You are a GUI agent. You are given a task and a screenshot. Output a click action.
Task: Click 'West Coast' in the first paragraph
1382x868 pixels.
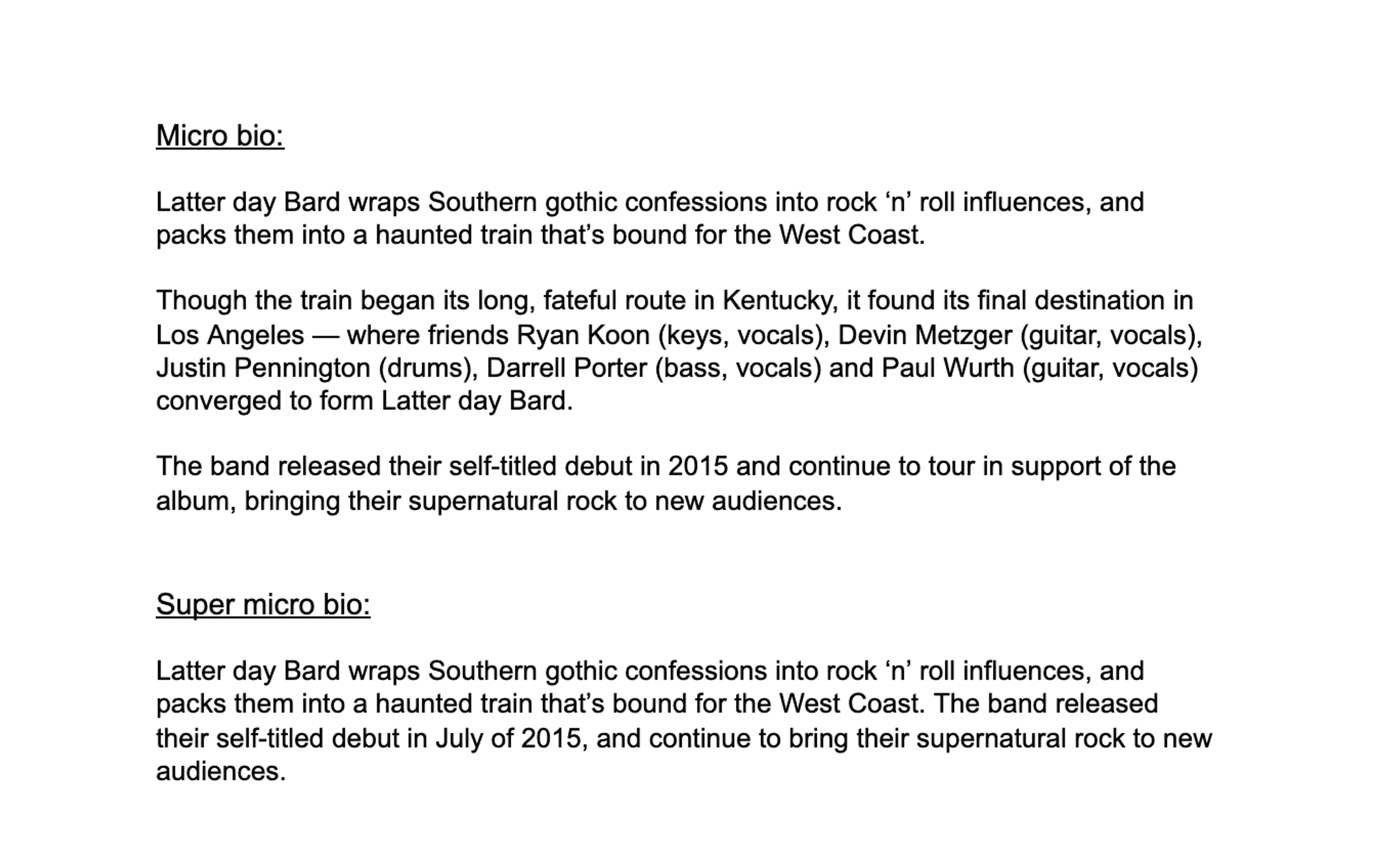coord(851,235)
